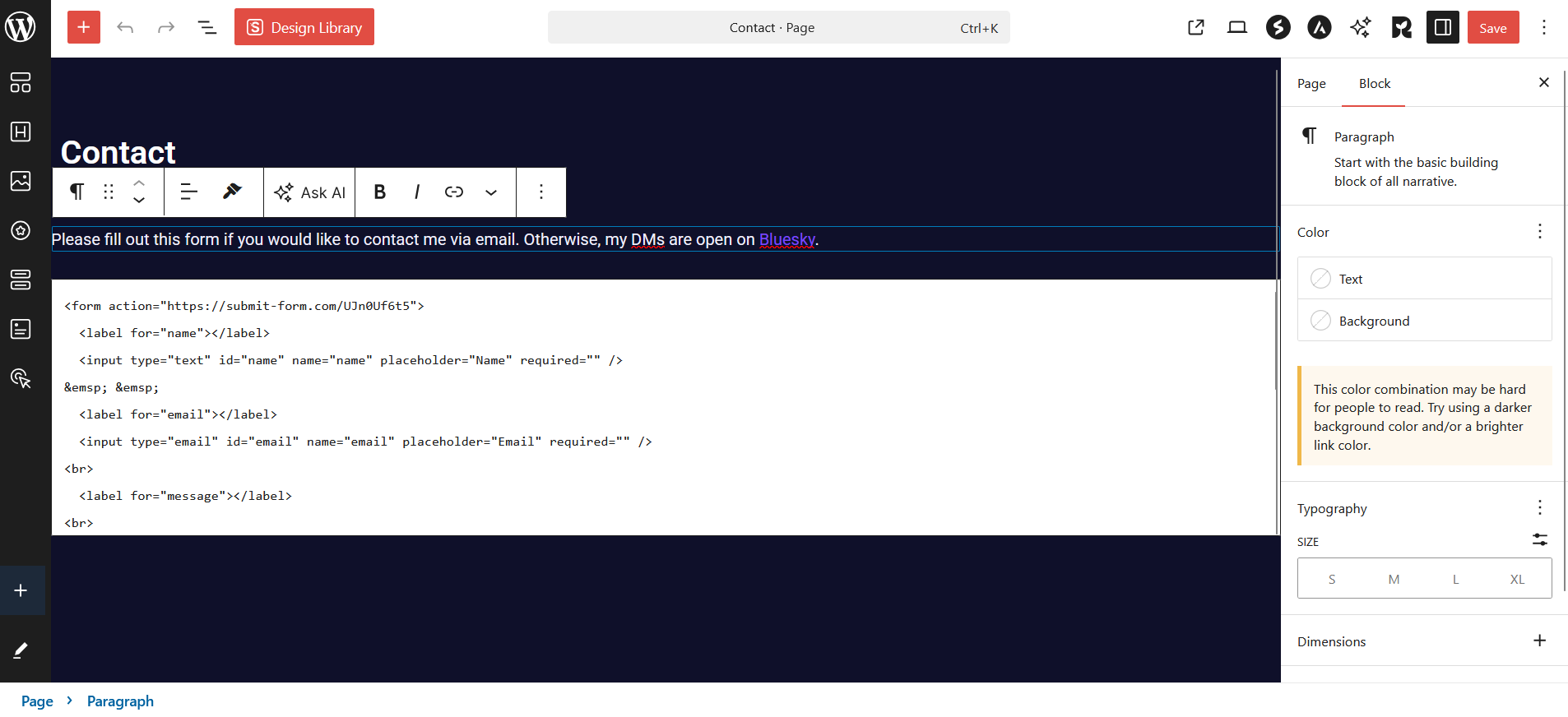Click the Undo arrow icon
This screenshot has width=1568, height=717.
point(125,27)
